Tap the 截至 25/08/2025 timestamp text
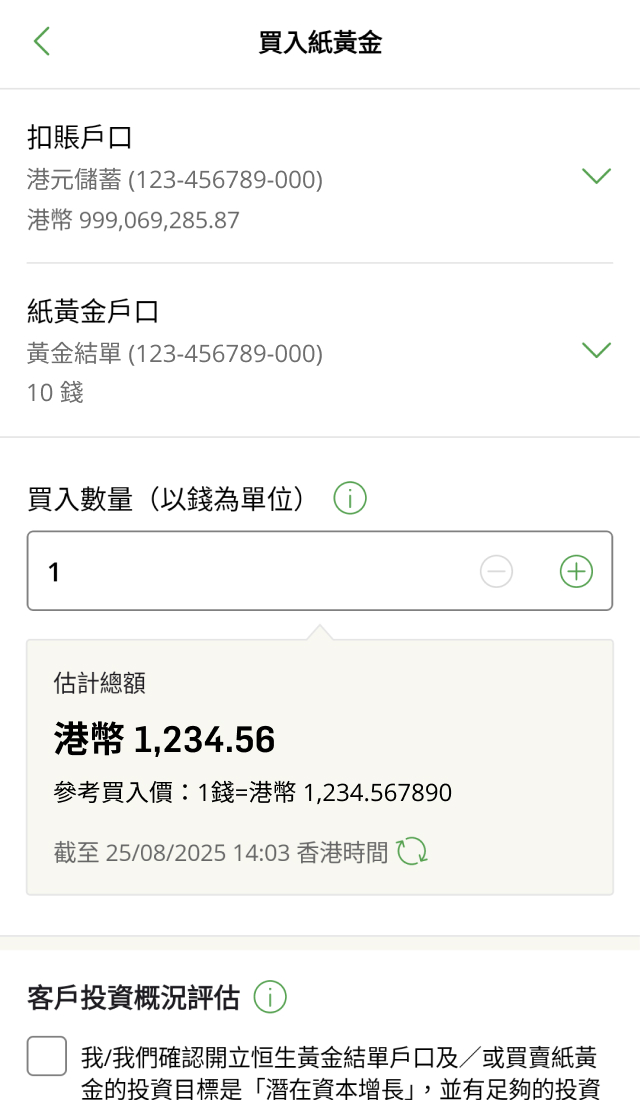This screenshot has height=1100, width=640. point(220,853)
